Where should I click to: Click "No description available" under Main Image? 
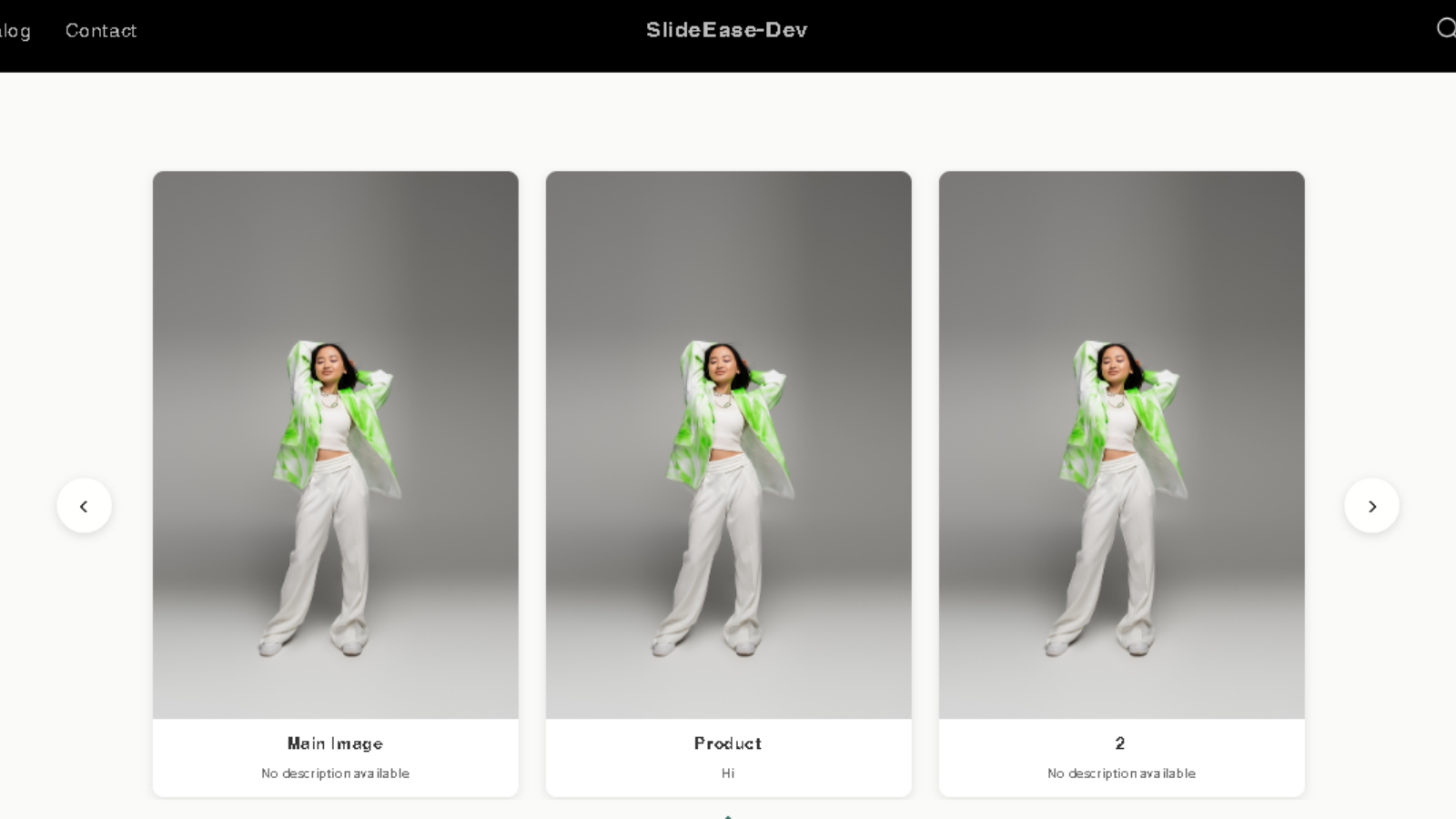335,773
